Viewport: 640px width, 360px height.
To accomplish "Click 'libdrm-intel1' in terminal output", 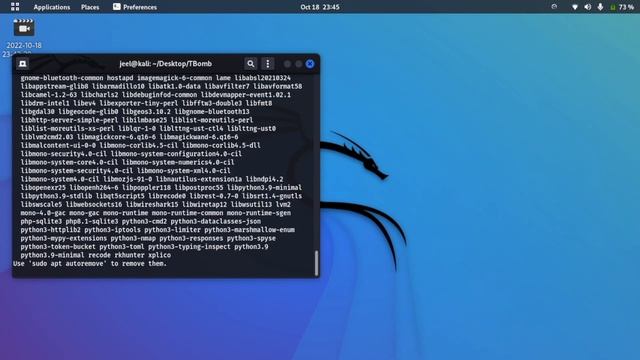I will [x=45, y=103].
